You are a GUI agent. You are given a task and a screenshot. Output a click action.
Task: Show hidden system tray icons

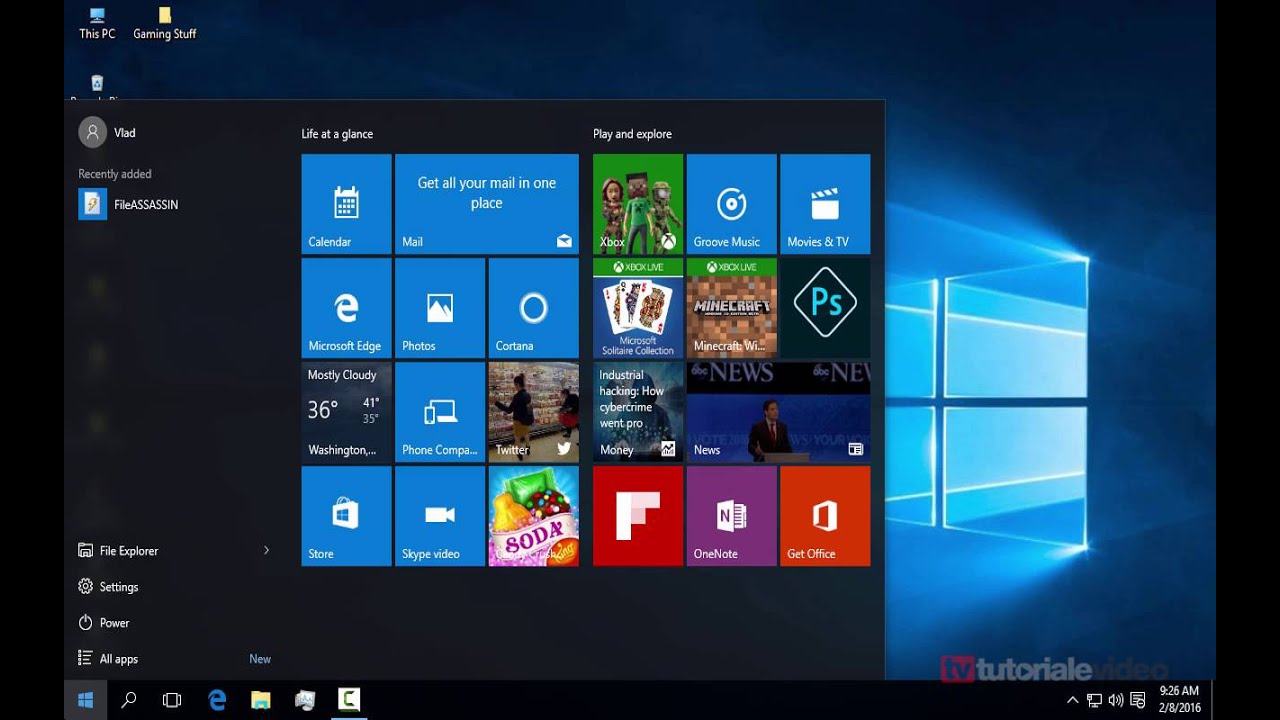(1073, 700)
